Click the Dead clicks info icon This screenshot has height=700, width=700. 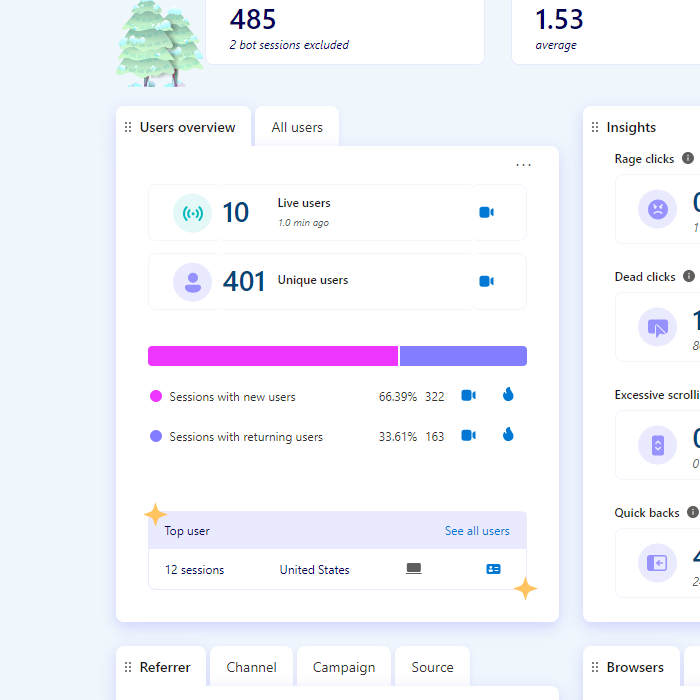[688, 276]
